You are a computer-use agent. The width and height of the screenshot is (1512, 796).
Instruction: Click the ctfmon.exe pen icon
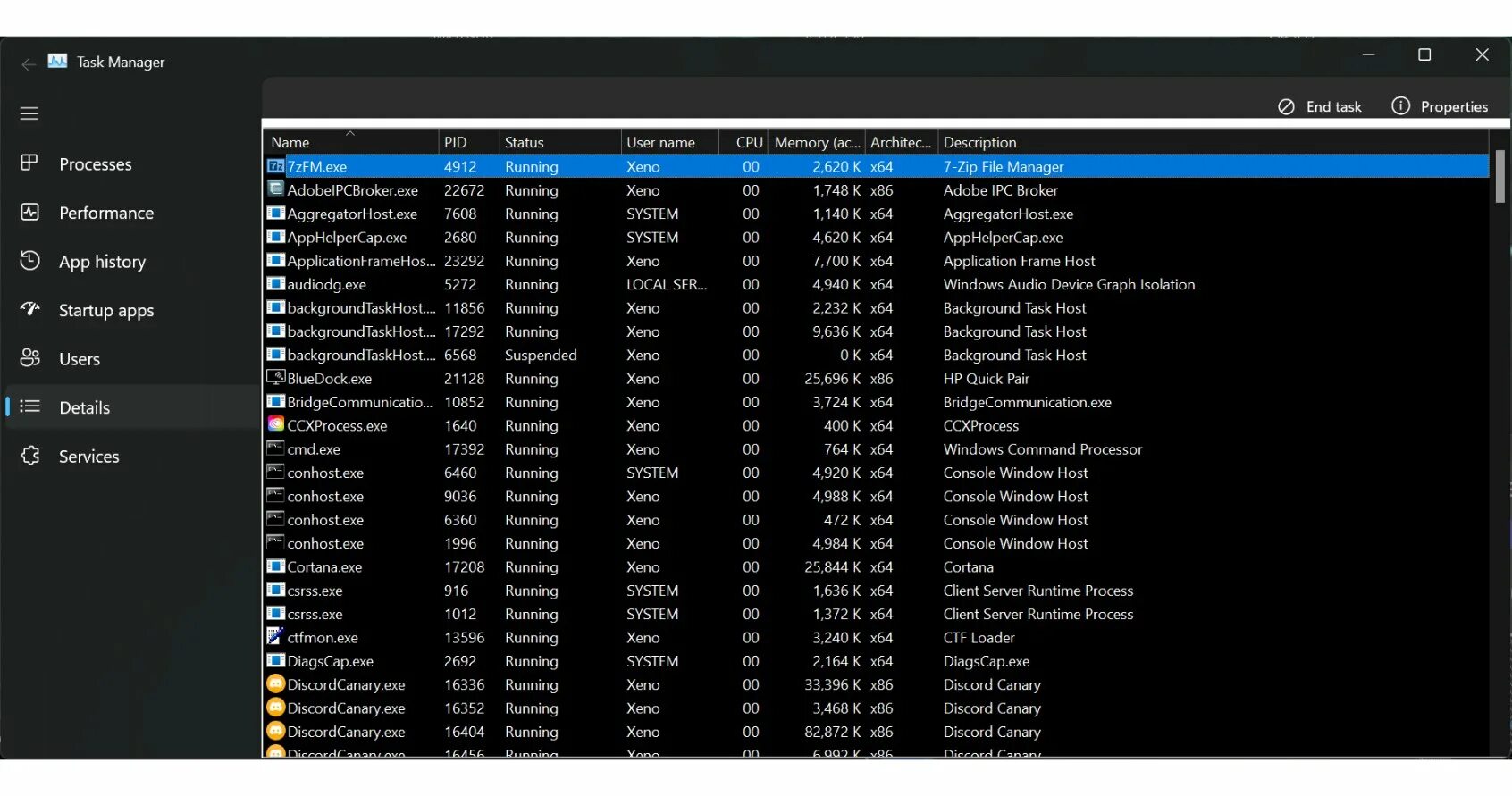pos(276,636)
